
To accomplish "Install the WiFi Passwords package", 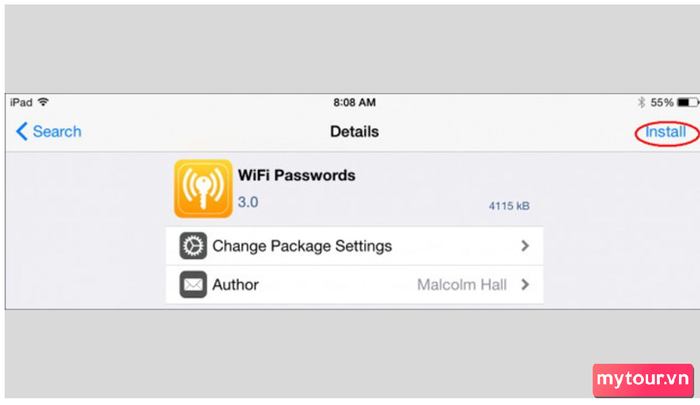I will point(665,132).
